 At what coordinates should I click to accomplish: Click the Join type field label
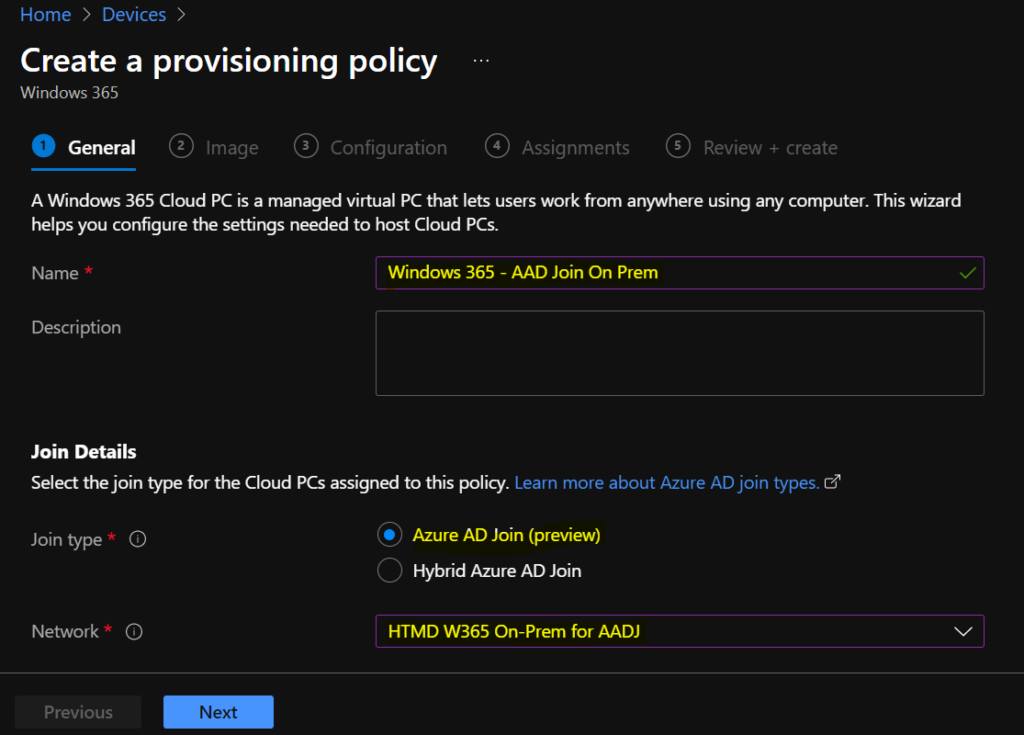point(67,540)
